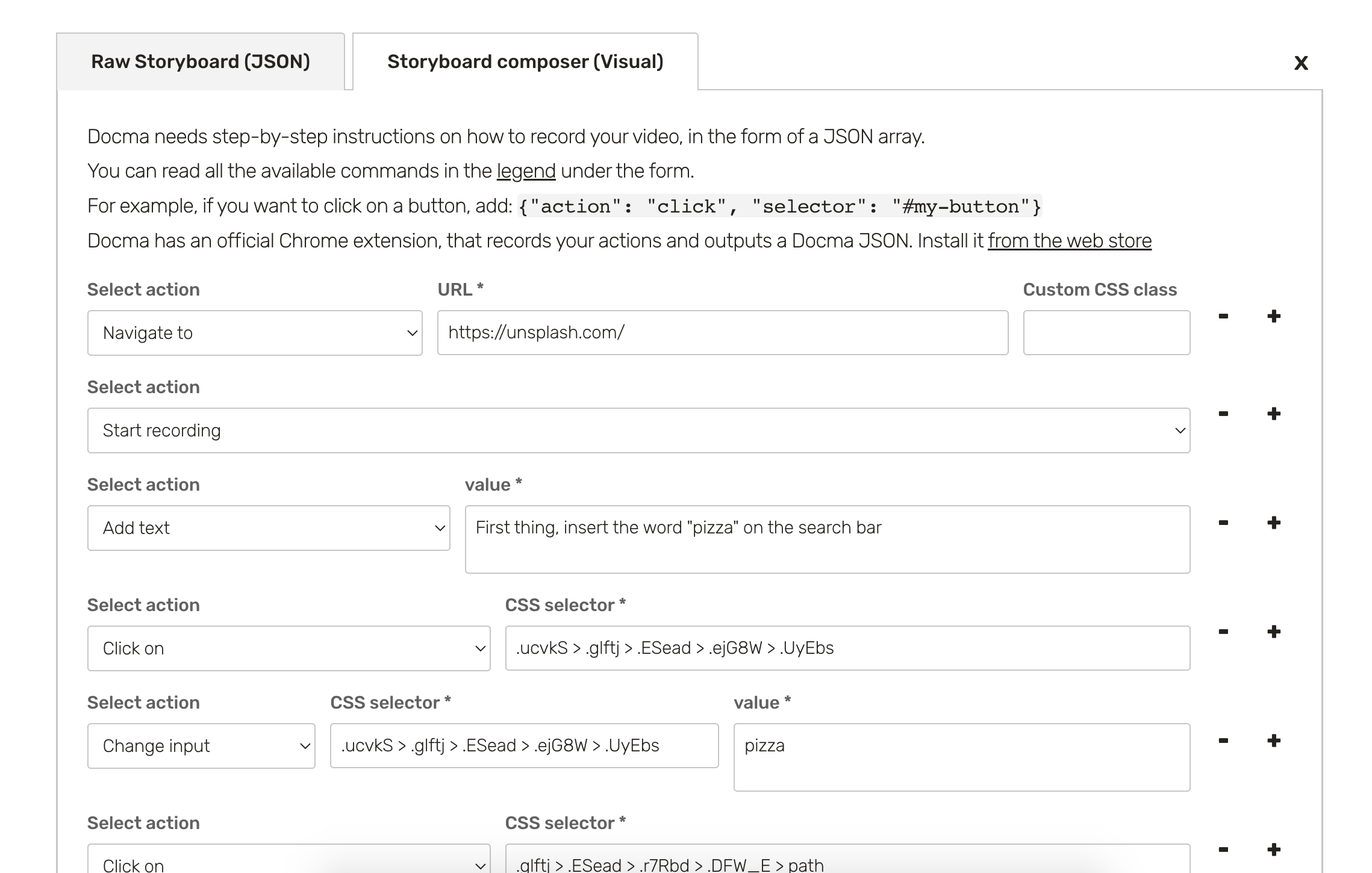Switch to the Raw Storyboard (JSON) tab
The width and height of the screenshot is (1372, 873).
coord(201,62)
